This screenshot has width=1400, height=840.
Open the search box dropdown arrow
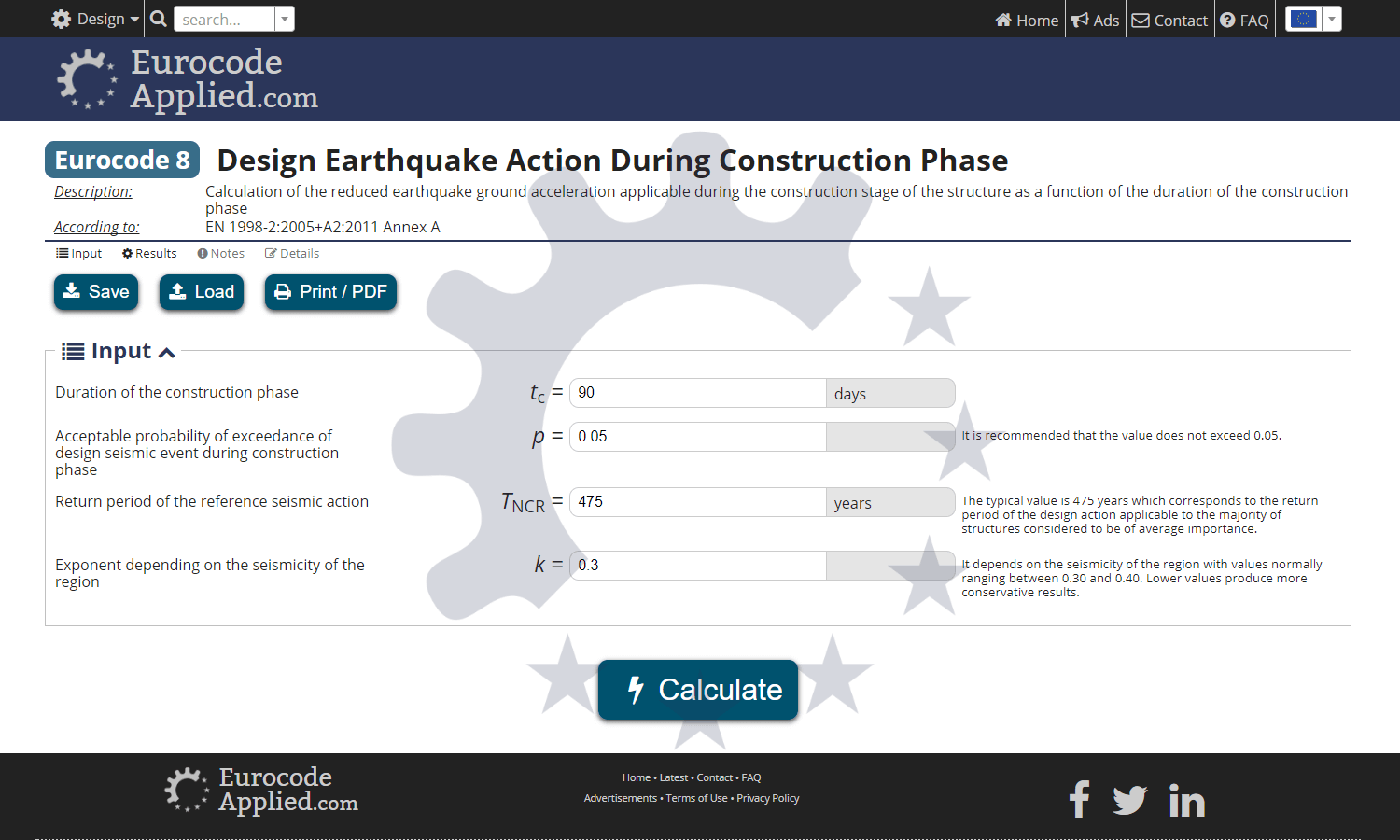285,18
